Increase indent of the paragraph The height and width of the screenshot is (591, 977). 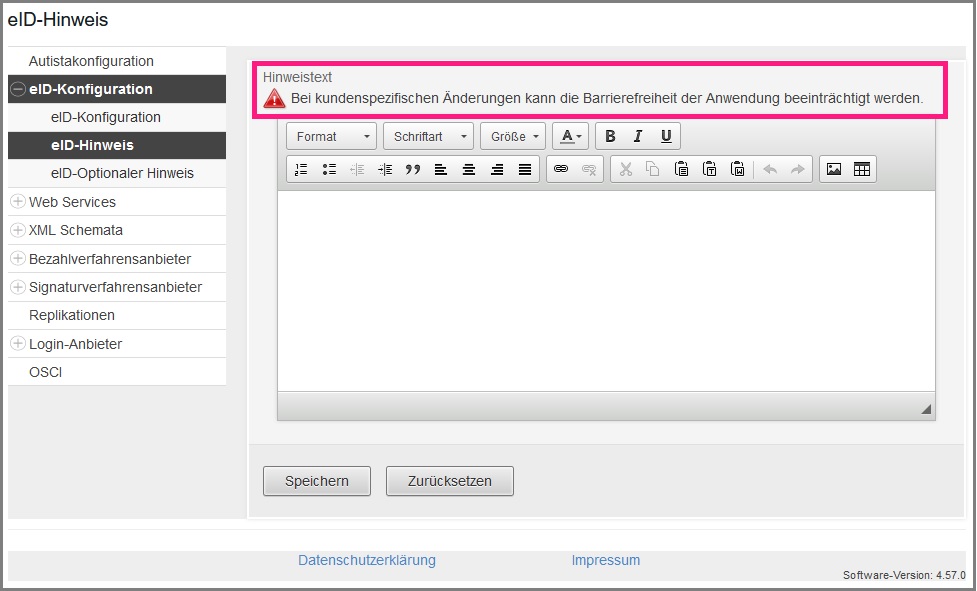point(385,170)
